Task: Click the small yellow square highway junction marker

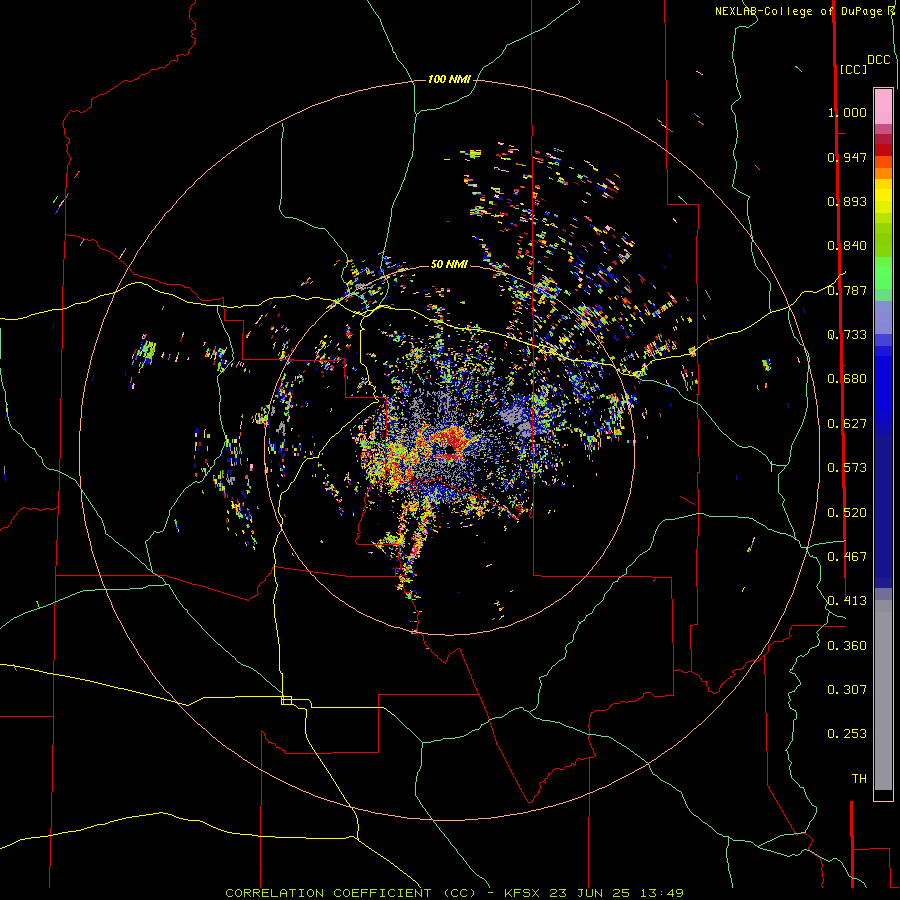Action: tap(286, 700)
